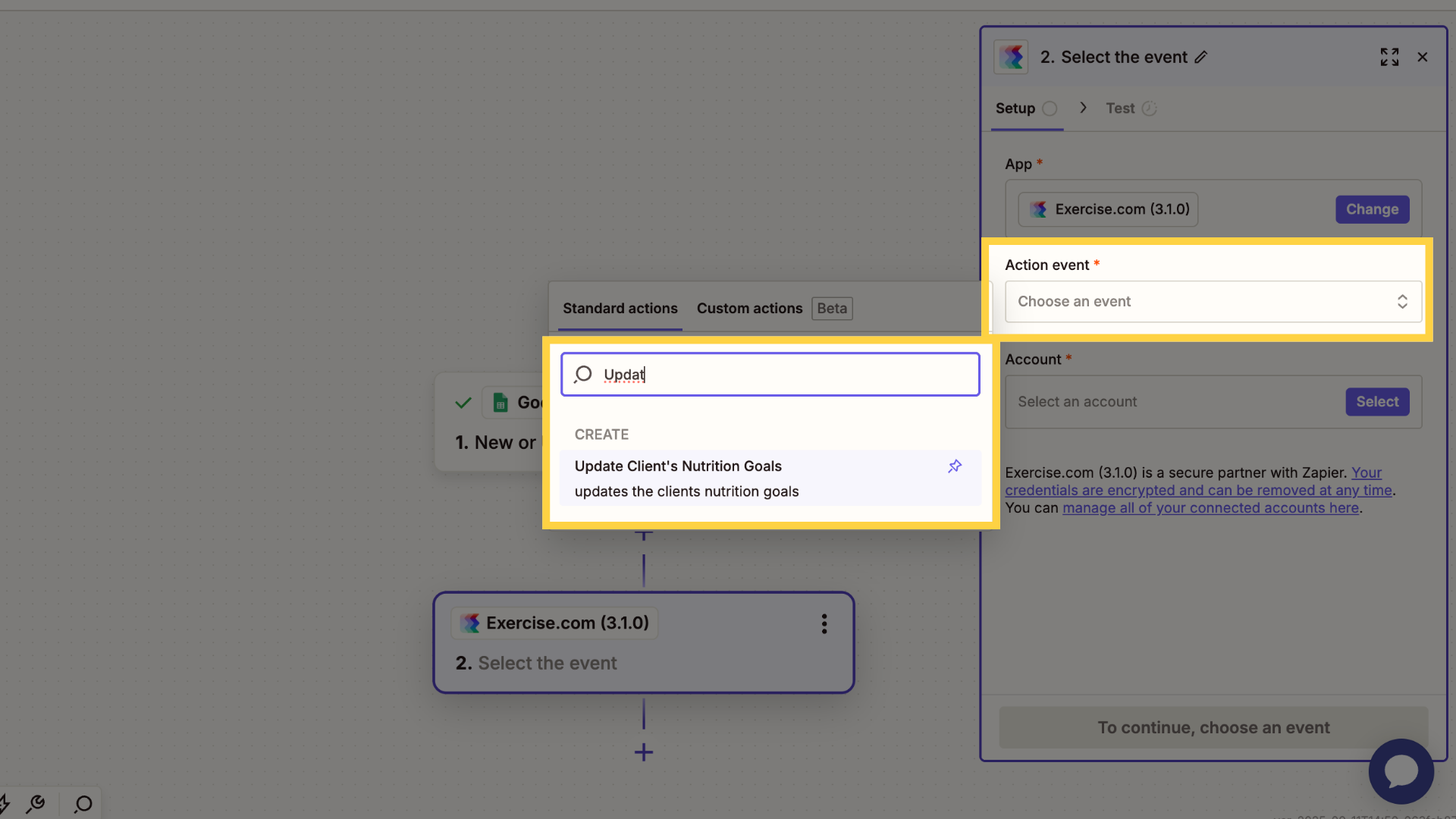Click the chevron between Setup and Test
The height and width of the screenshot is (819, 1456).
[x=1083, y=108]
